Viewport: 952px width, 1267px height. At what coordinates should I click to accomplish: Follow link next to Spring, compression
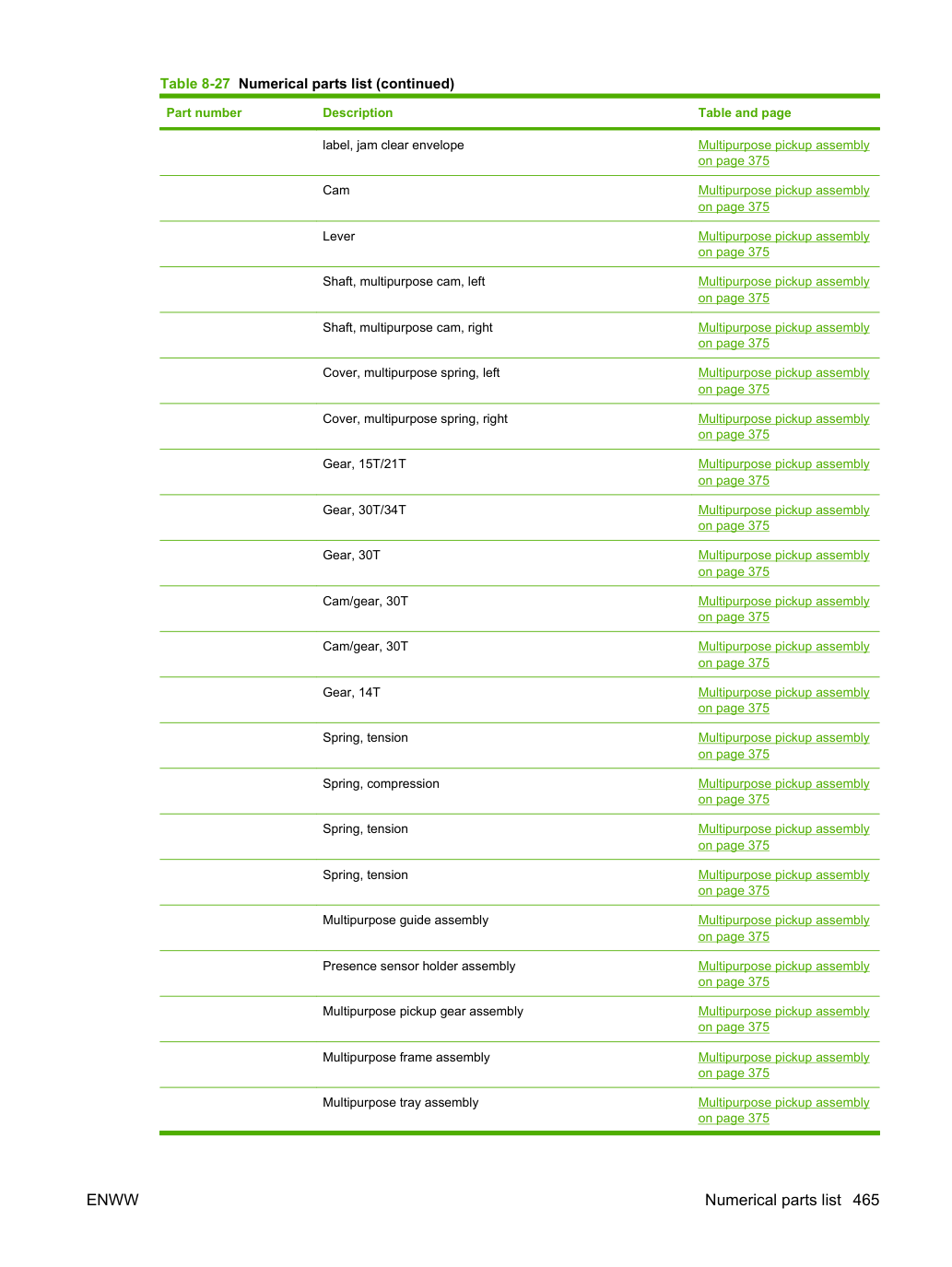tap(783, 792)
